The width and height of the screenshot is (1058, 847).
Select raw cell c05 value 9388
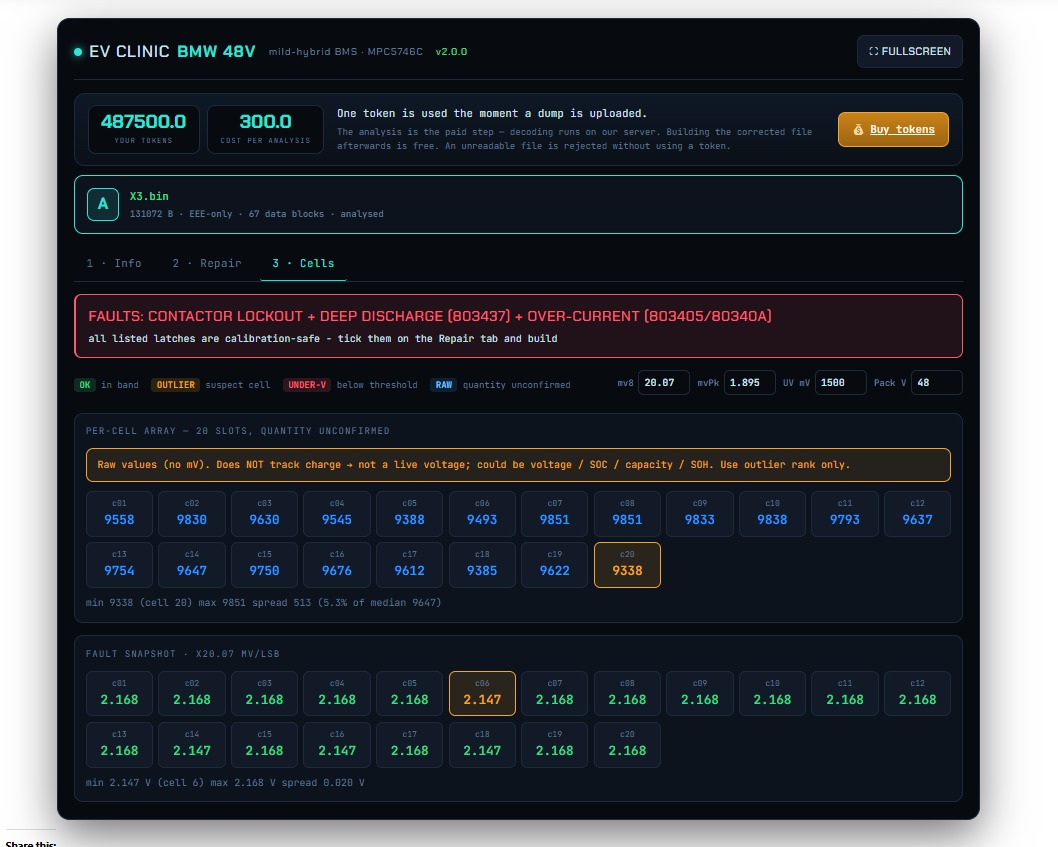(x=410, y=514)
